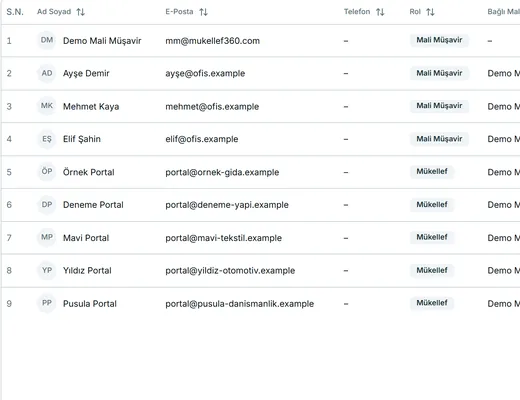This screenshot has width=520, height=400.
Task: Sort by Ad Soyad column arrows
Action: (80, 12)
